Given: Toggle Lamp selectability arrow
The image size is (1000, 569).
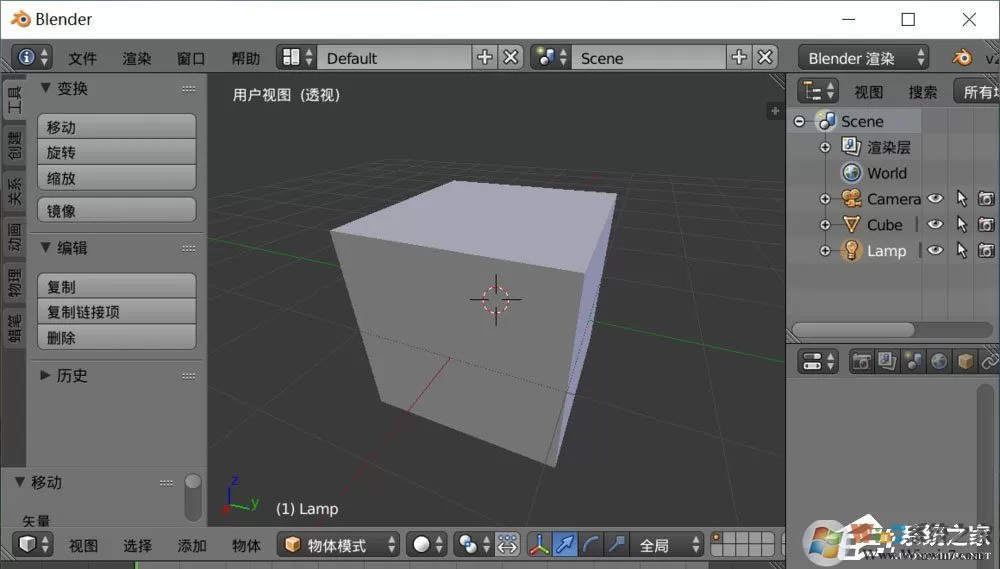Looking at the screenshot, I should 962,251.
